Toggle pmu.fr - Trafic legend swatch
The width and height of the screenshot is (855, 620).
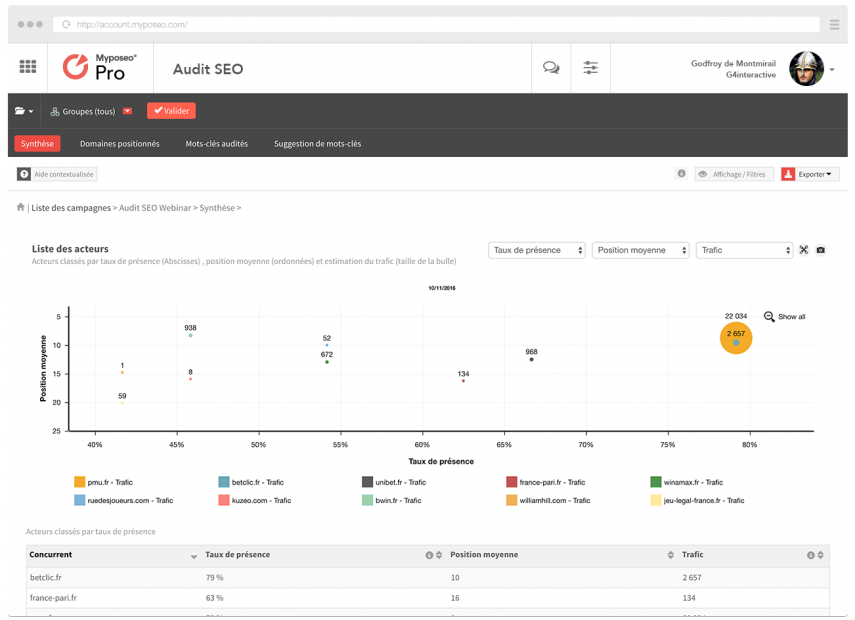pyautogui.click(x=80, y=482)
